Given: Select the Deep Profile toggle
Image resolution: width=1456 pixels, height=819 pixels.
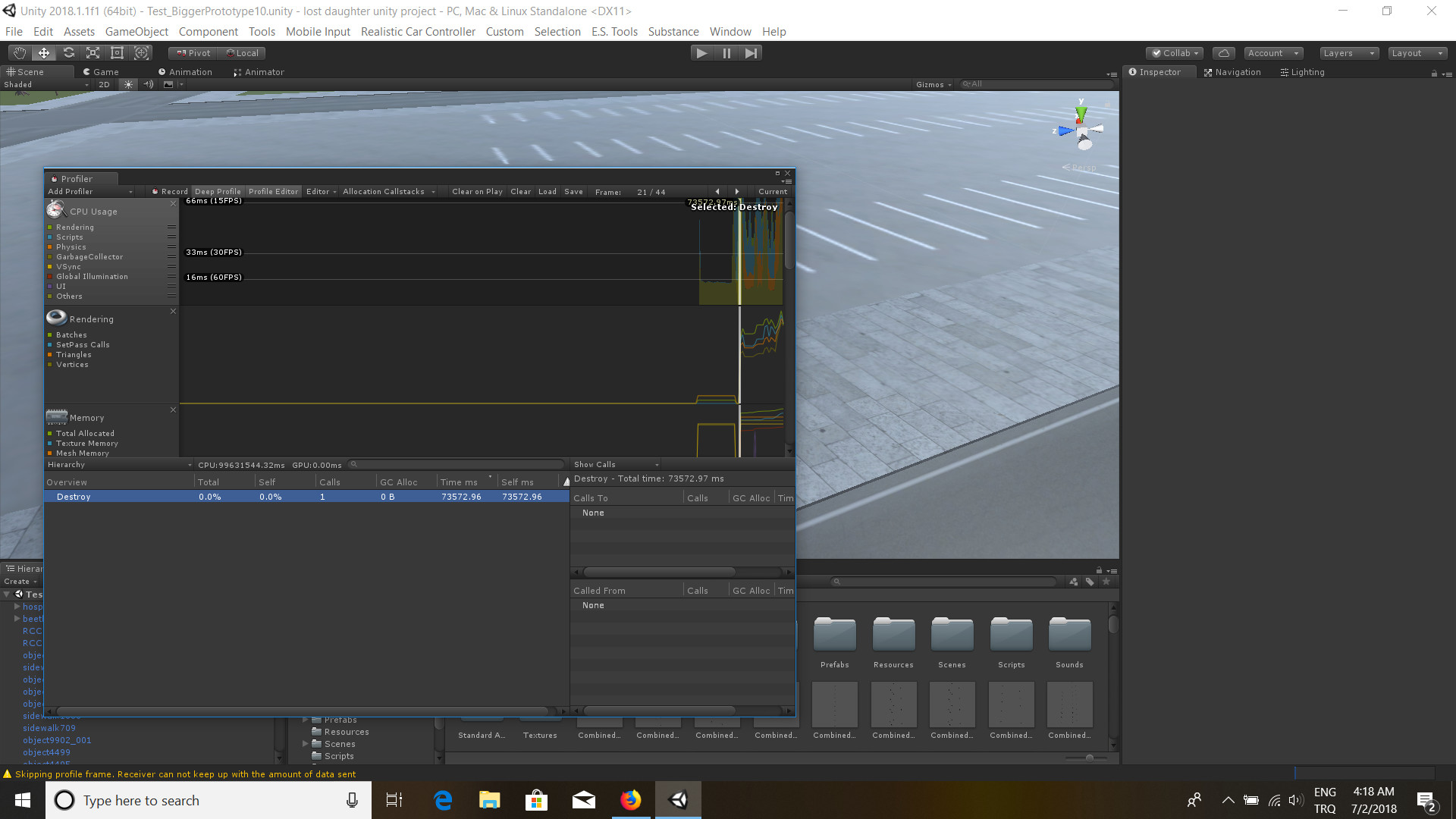Looking at the screenshot, I should point(218,191).
